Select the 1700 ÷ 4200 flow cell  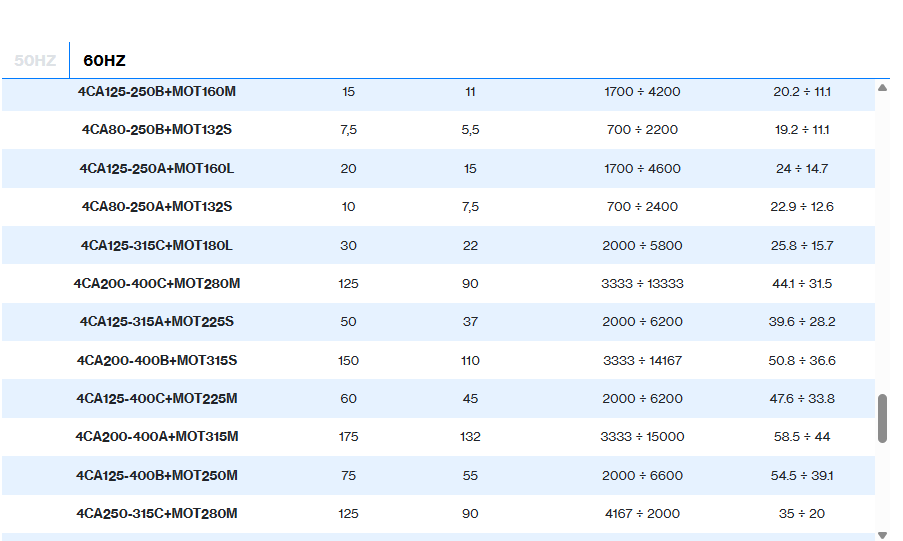pos(642,92)
